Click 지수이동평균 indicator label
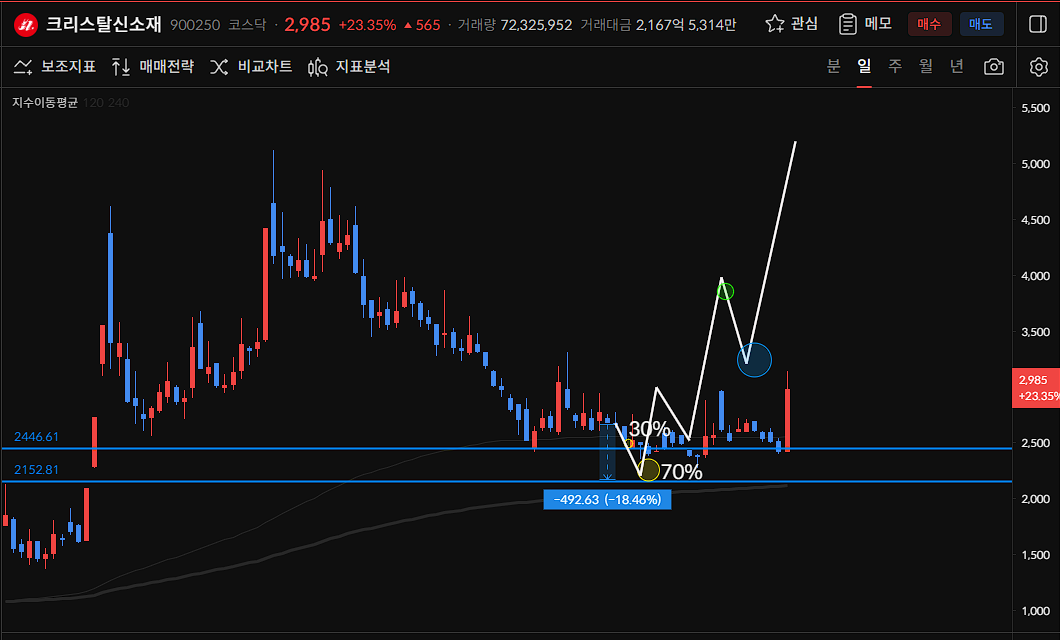Screen dimensions: 1060x640 point(45,103)
